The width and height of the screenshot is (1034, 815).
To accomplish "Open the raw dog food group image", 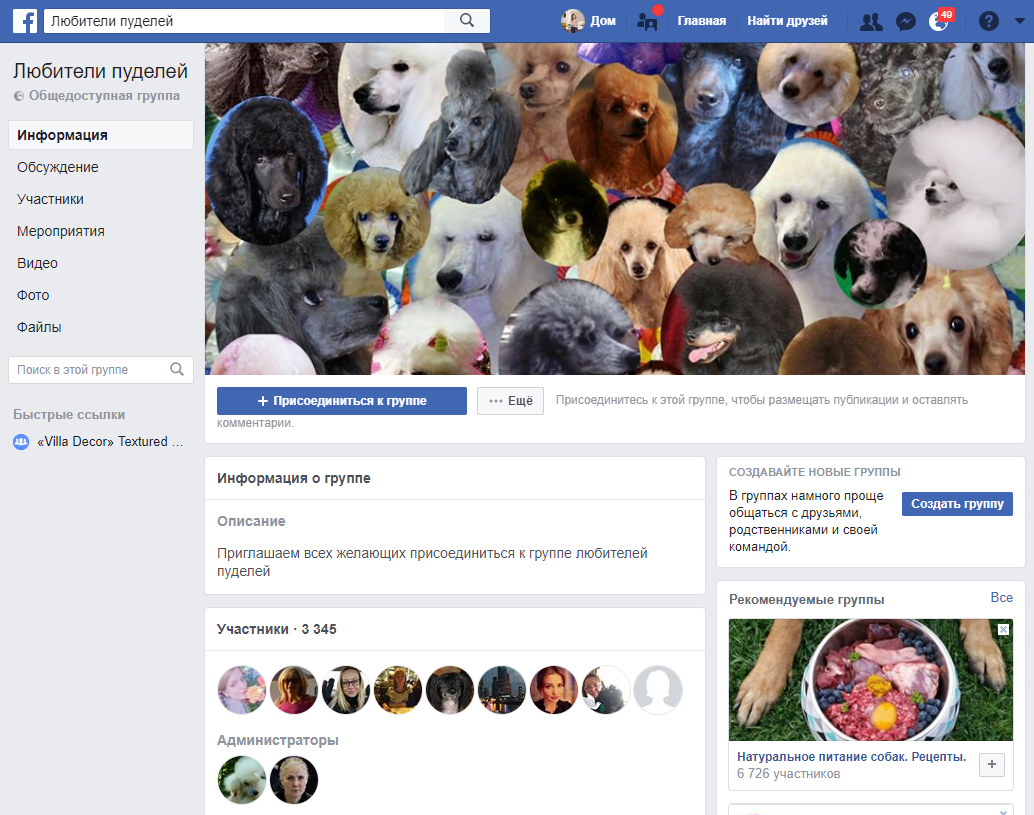I will coord(870,680).
